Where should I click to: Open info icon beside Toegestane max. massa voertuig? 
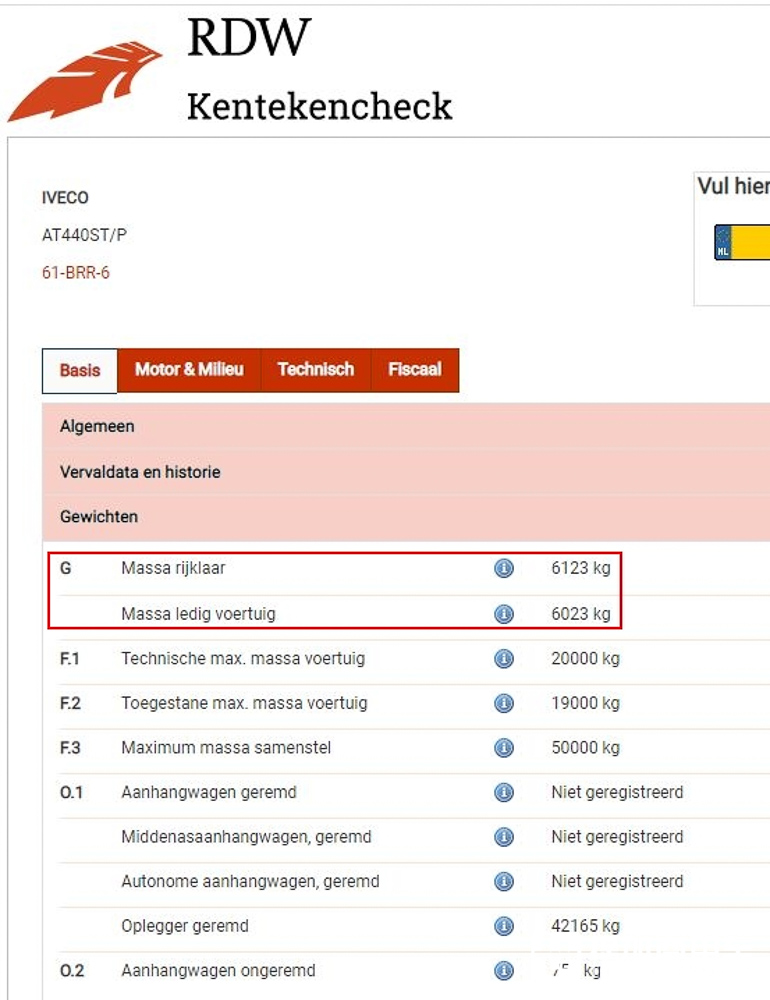504,703
